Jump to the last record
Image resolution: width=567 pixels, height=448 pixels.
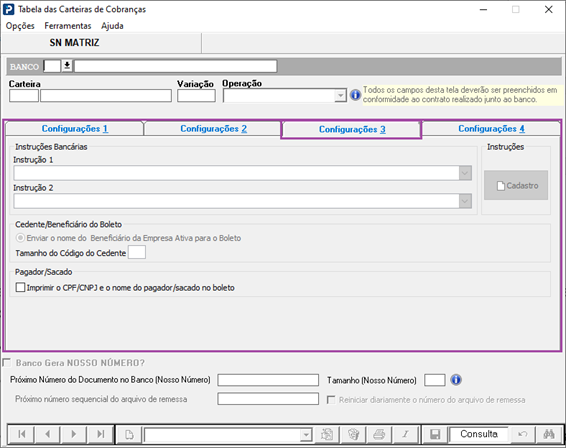tap(101, 434)
